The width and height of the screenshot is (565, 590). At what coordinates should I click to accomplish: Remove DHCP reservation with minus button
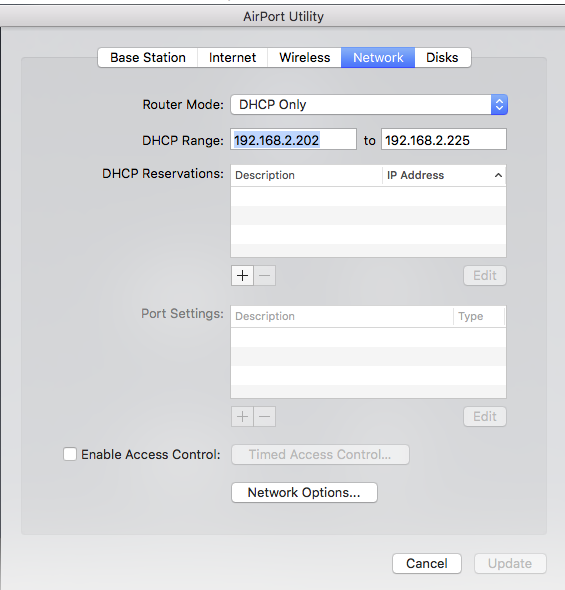[265, 275]
